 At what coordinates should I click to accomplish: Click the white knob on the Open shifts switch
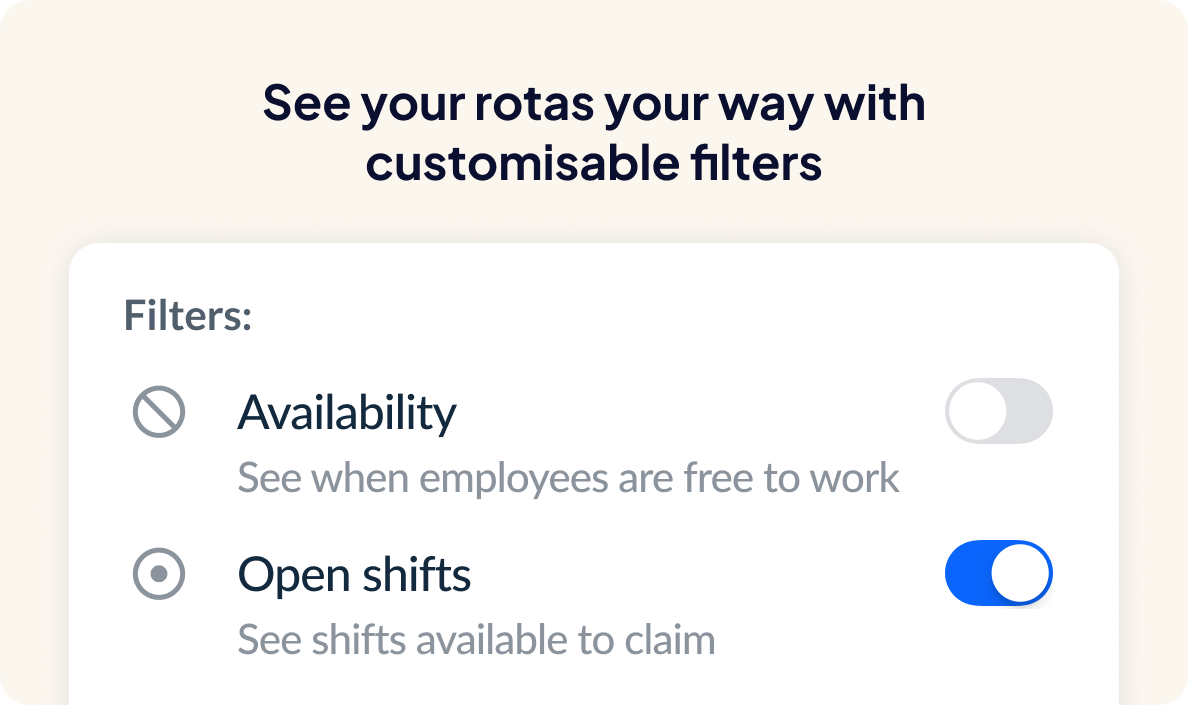coord(1020,573)
